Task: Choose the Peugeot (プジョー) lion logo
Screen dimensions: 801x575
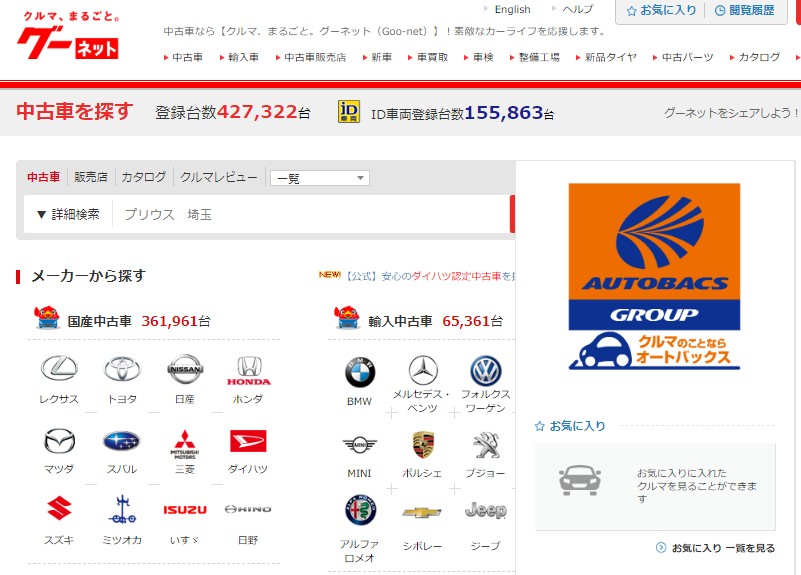Action: (x=486, y=445)
